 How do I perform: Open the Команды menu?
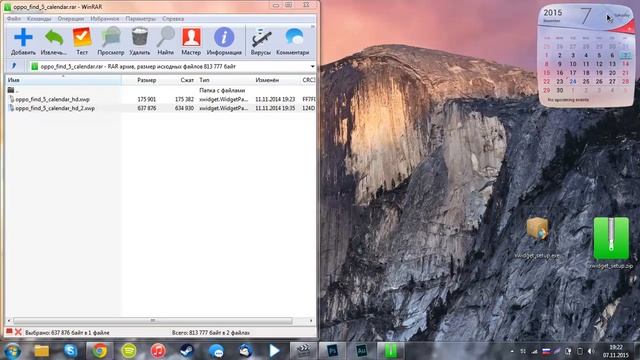pos(39,19)
